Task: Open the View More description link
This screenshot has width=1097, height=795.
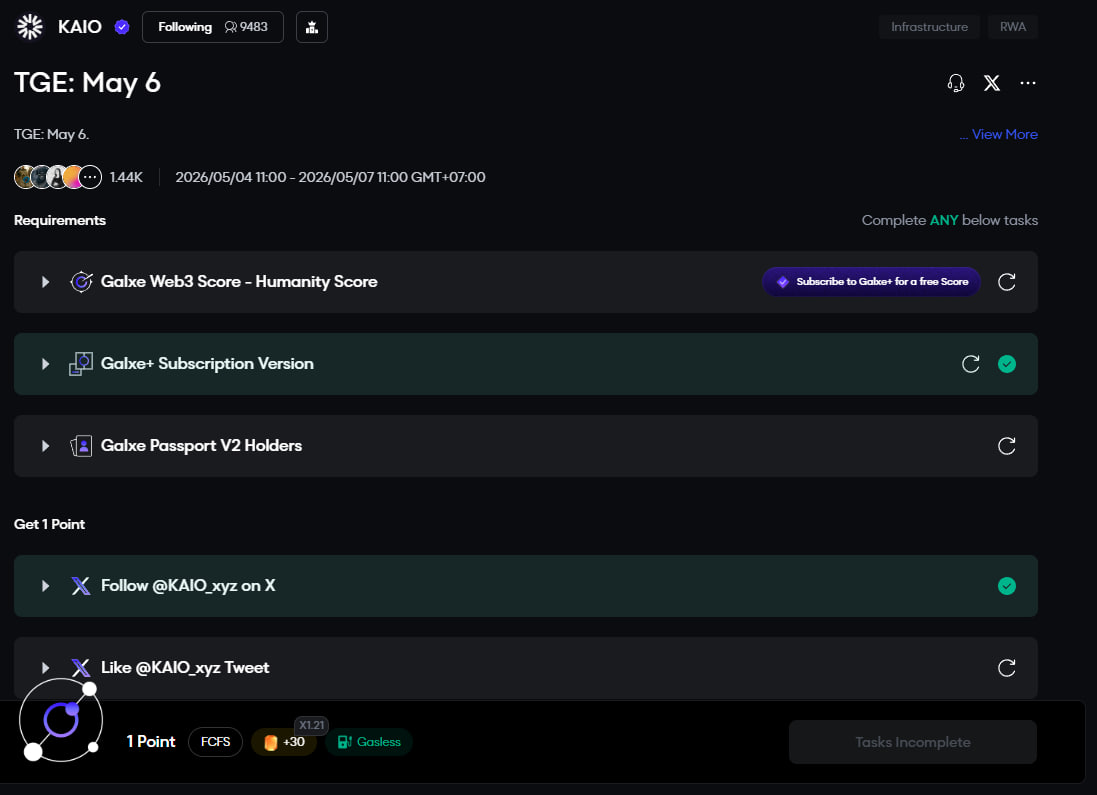Action: pyautogui.click(x=1005, y=134)
